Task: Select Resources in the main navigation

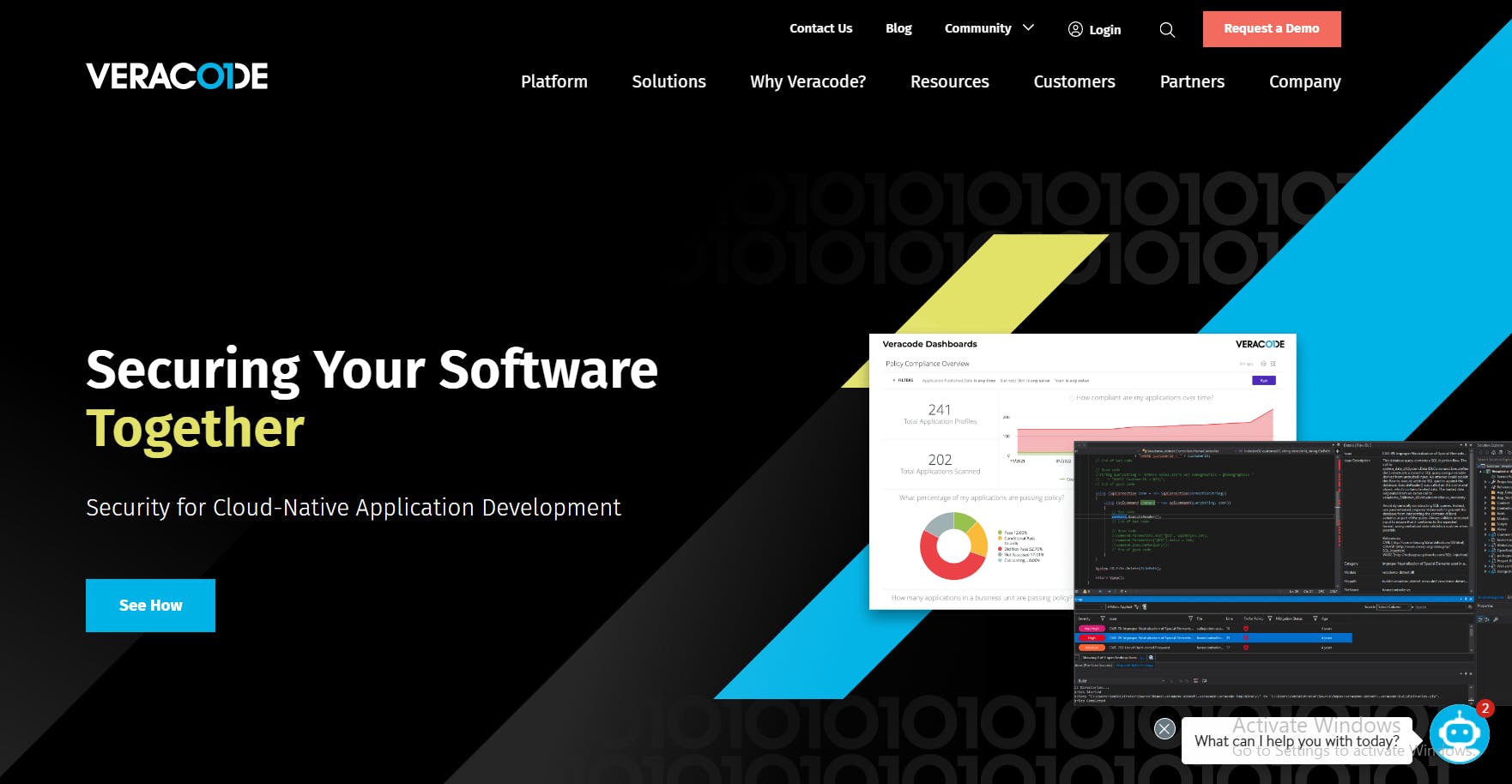Action: 950,81
